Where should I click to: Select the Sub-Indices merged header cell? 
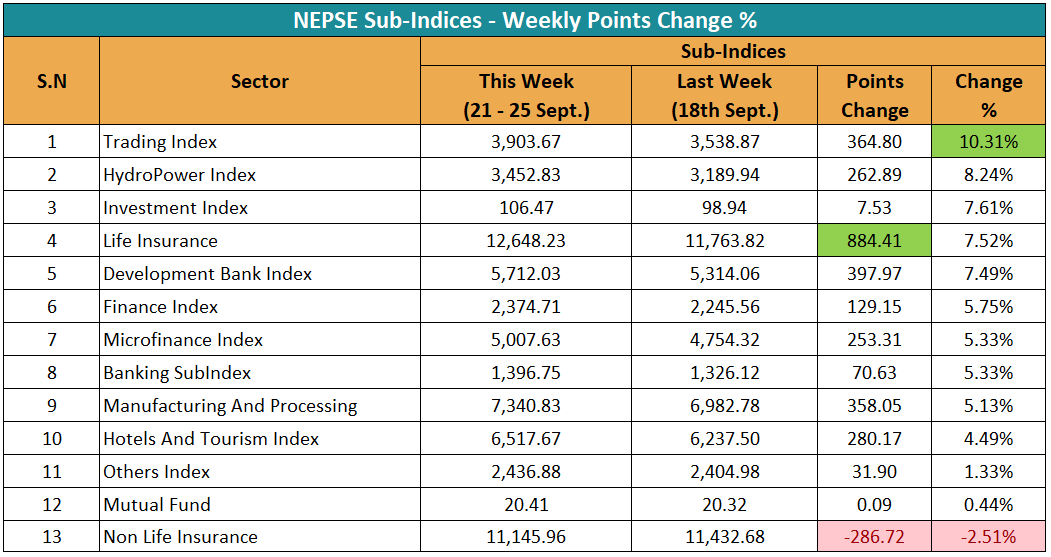tap(733, 51)
